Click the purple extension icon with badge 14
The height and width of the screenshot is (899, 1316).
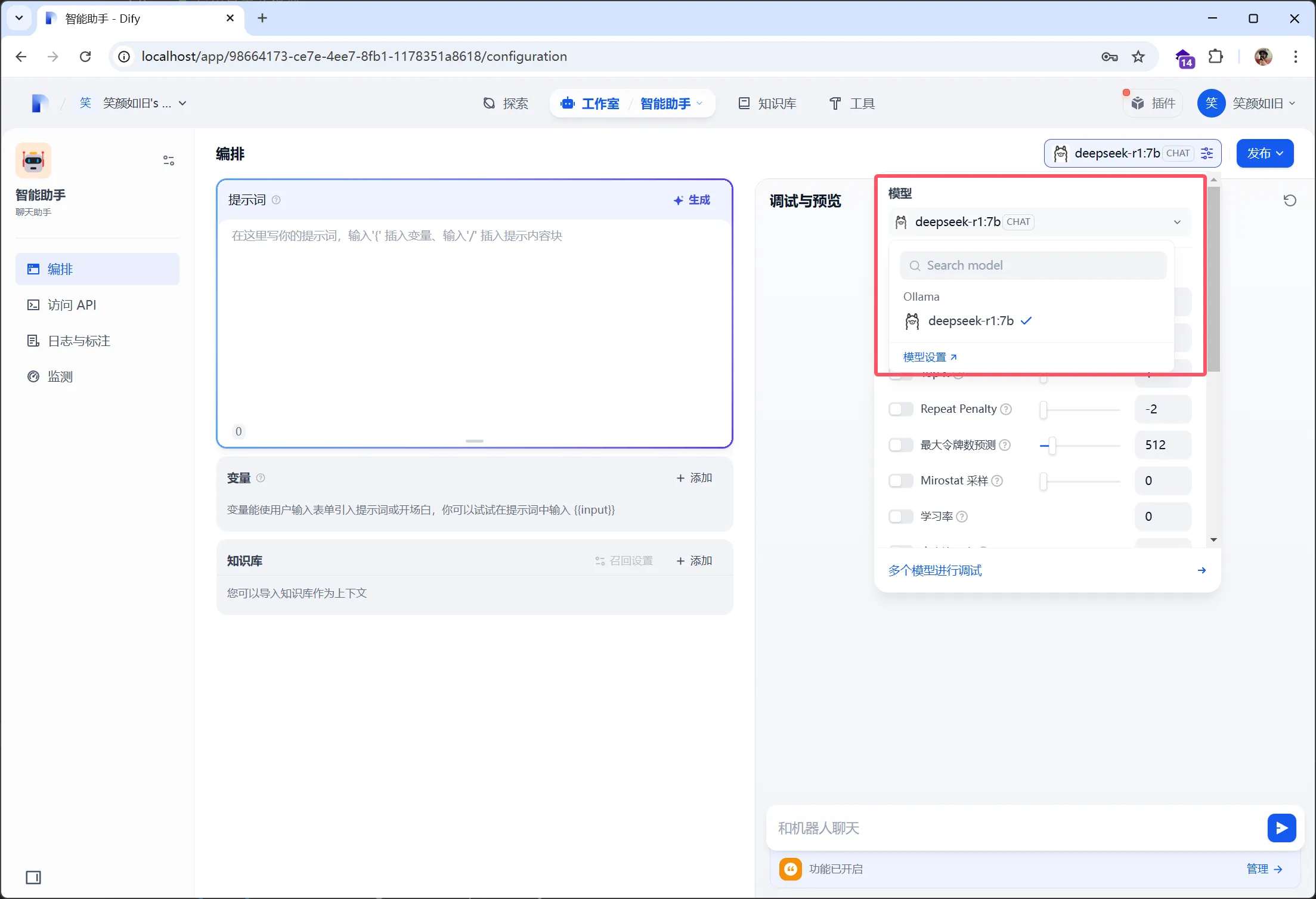coord(1185,58)
